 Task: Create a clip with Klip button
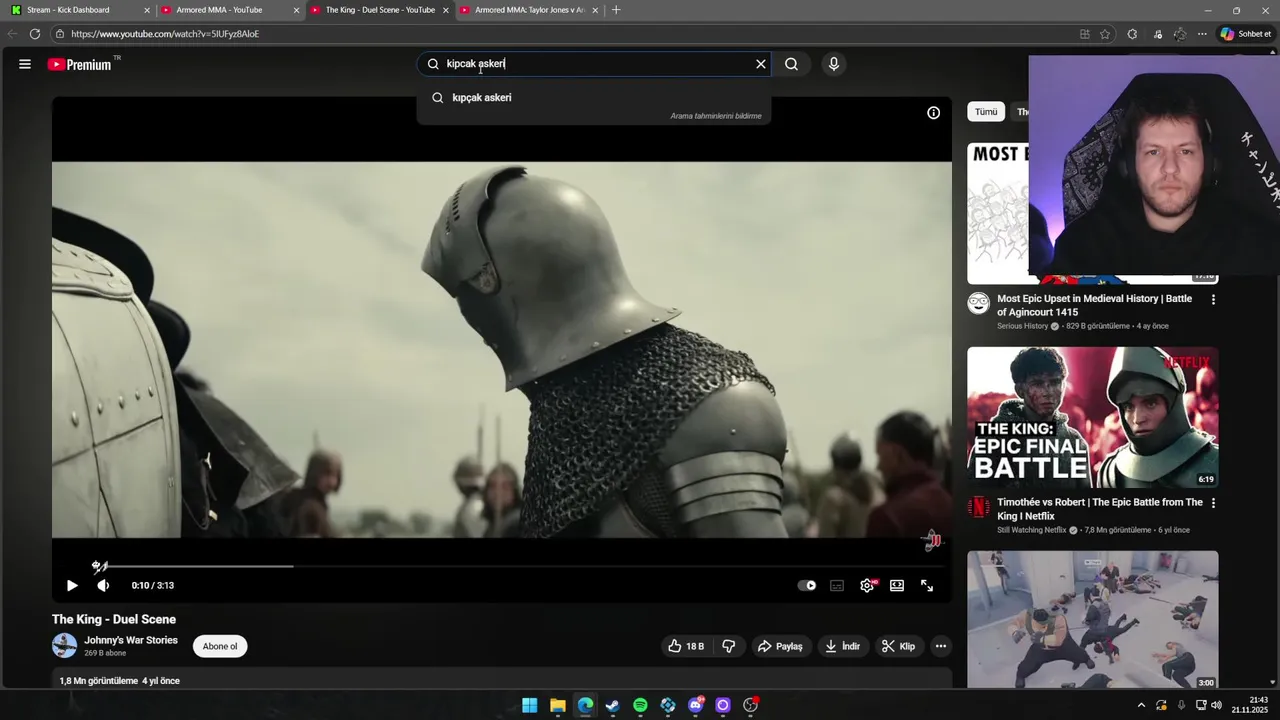point(898,646)
